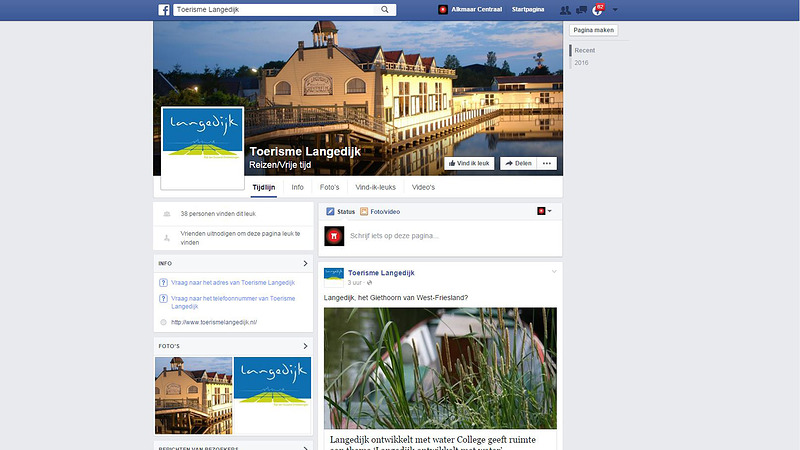This screenshot has width=800, height=450.
Task: Open the account dropdown arrow in top bar
Action: (615, 10)
